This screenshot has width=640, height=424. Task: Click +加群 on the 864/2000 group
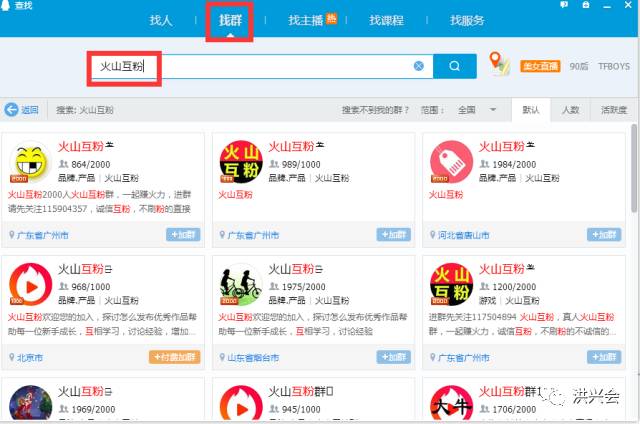tap(183, 235)
